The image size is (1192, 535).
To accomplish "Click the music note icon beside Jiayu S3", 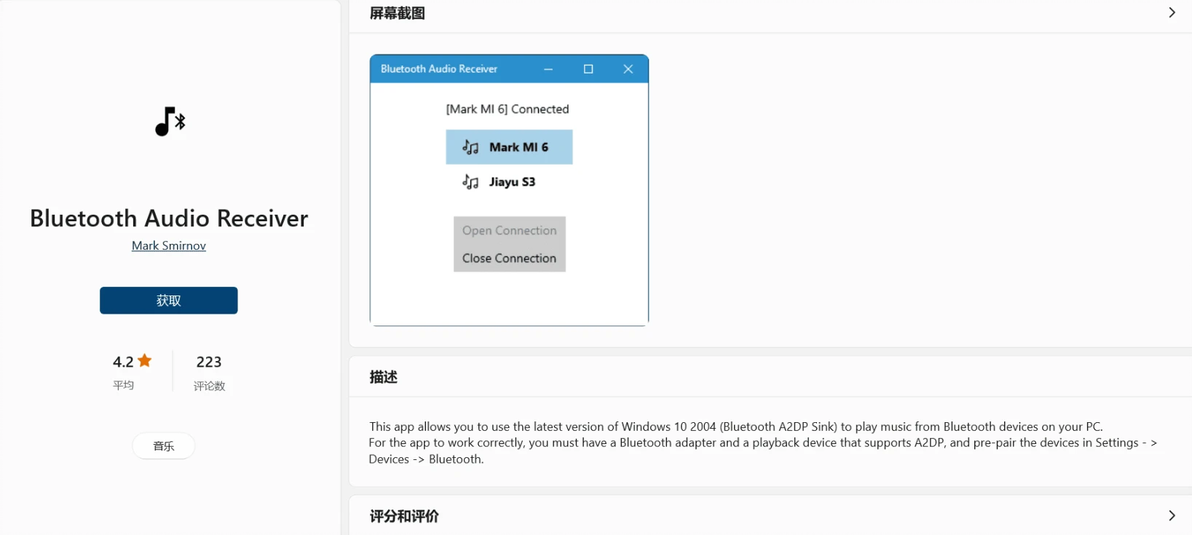I will click(x=471, y=182).
